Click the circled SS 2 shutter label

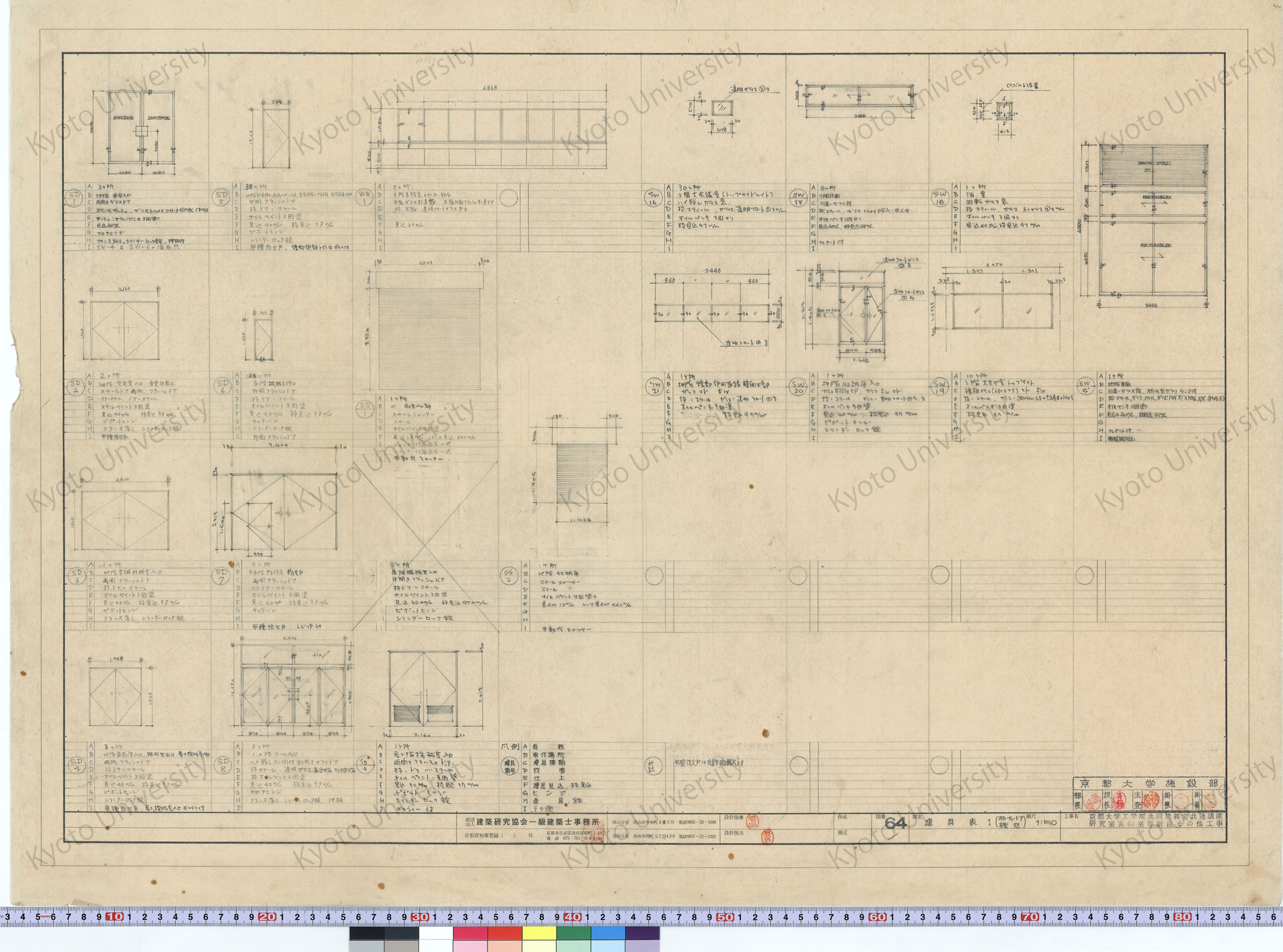[x=509, y=576]
